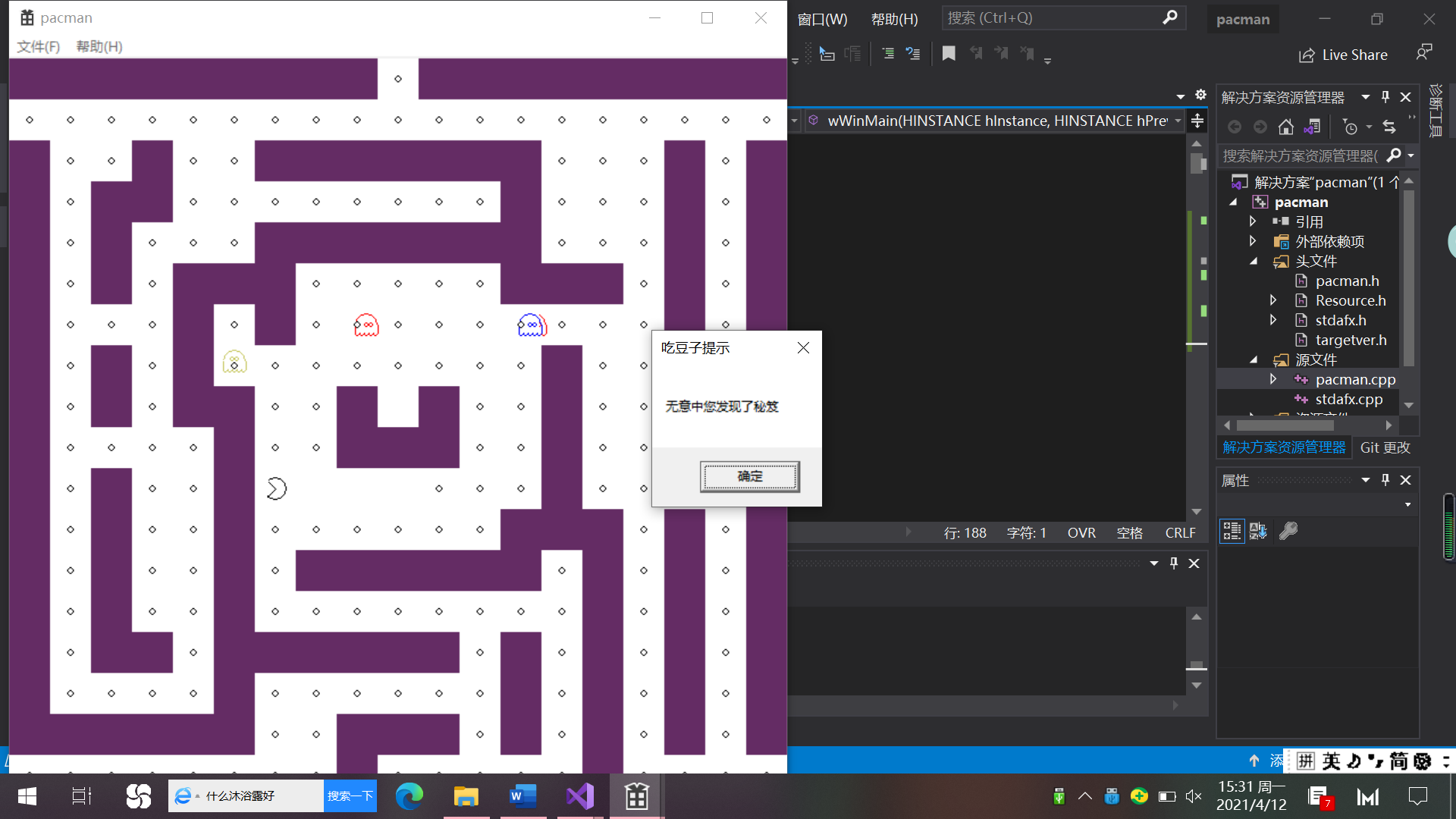Click the split editor window icon
The width and height of the screenshot is (1456, 819).
click(x=1197, y=121)
